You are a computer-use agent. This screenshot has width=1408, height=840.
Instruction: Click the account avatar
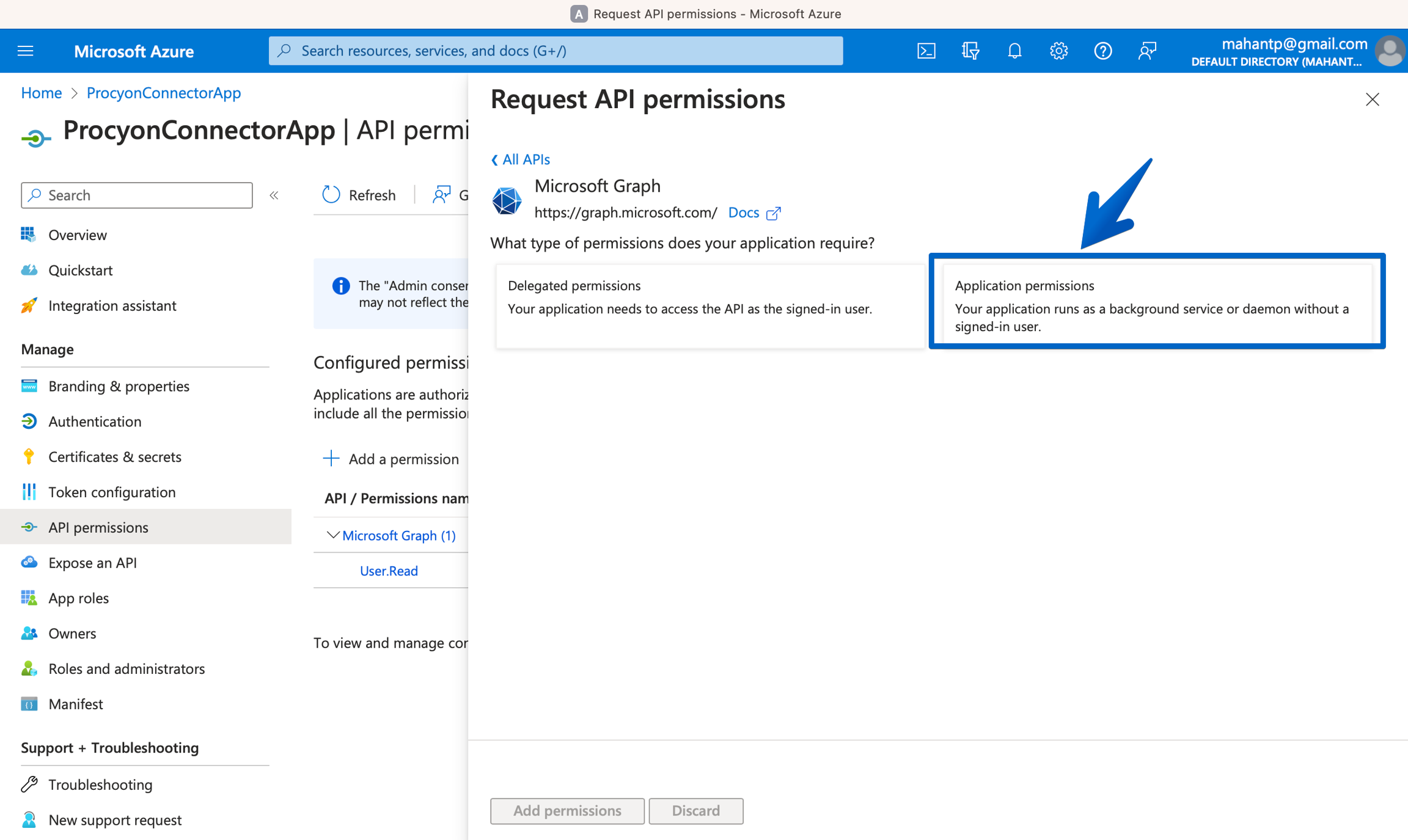click(x=1389, y=51)
